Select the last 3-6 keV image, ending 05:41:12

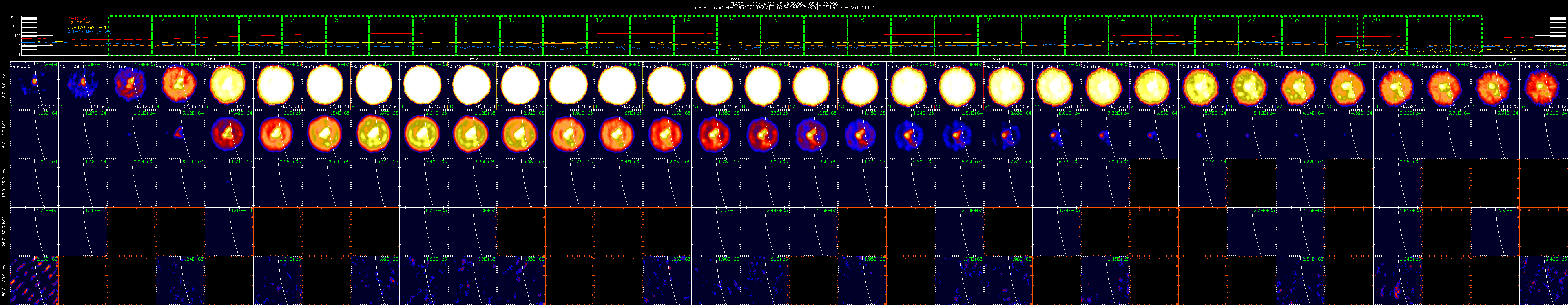(x=1544, y=85)
